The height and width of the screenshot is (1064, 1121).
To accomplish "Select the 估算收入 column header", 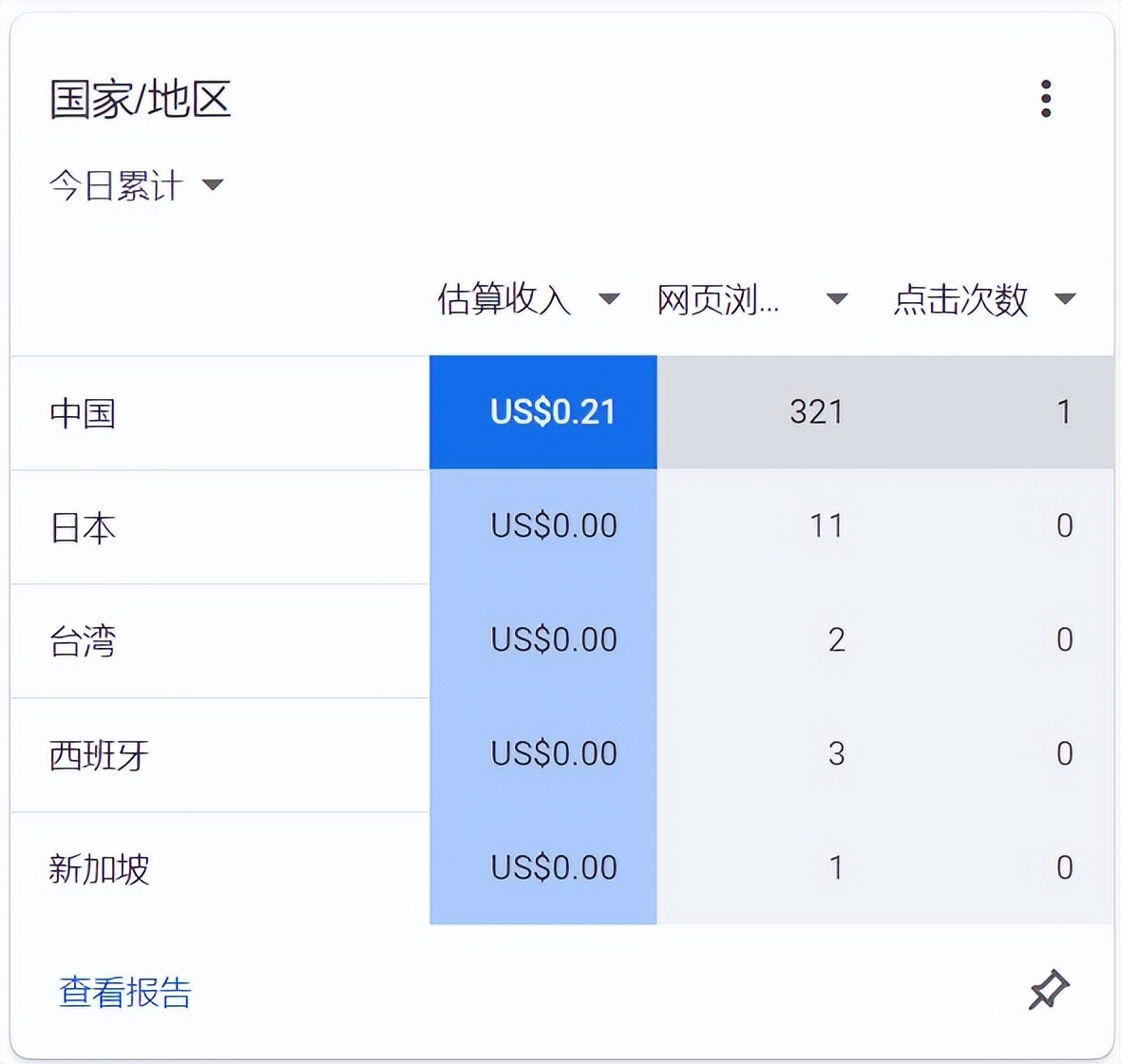I will 503,298.
